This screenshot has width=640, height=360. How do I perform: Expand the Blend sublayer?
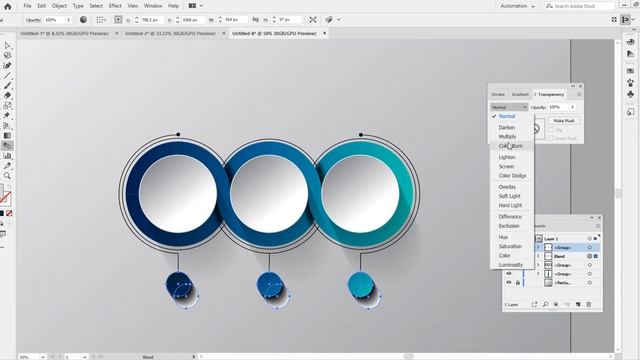coord(538,256)
